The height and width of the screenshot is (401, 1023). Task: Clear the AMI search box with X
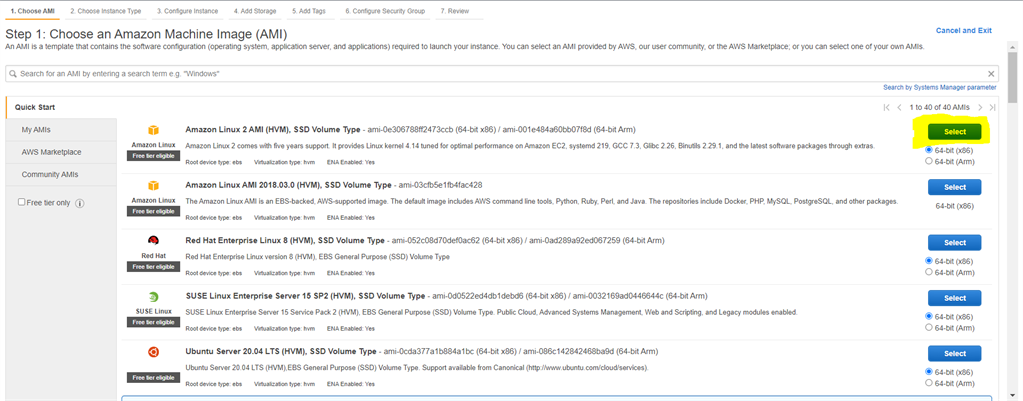click(991, 74)
